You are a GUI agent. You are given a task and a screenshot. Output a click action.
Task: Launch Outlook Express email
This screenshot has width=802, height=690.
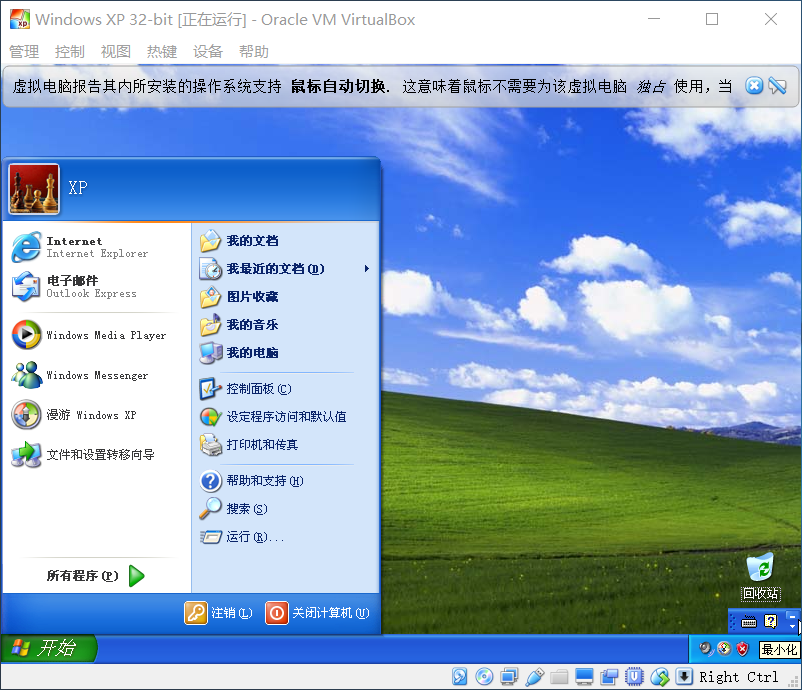pos(97,286)
